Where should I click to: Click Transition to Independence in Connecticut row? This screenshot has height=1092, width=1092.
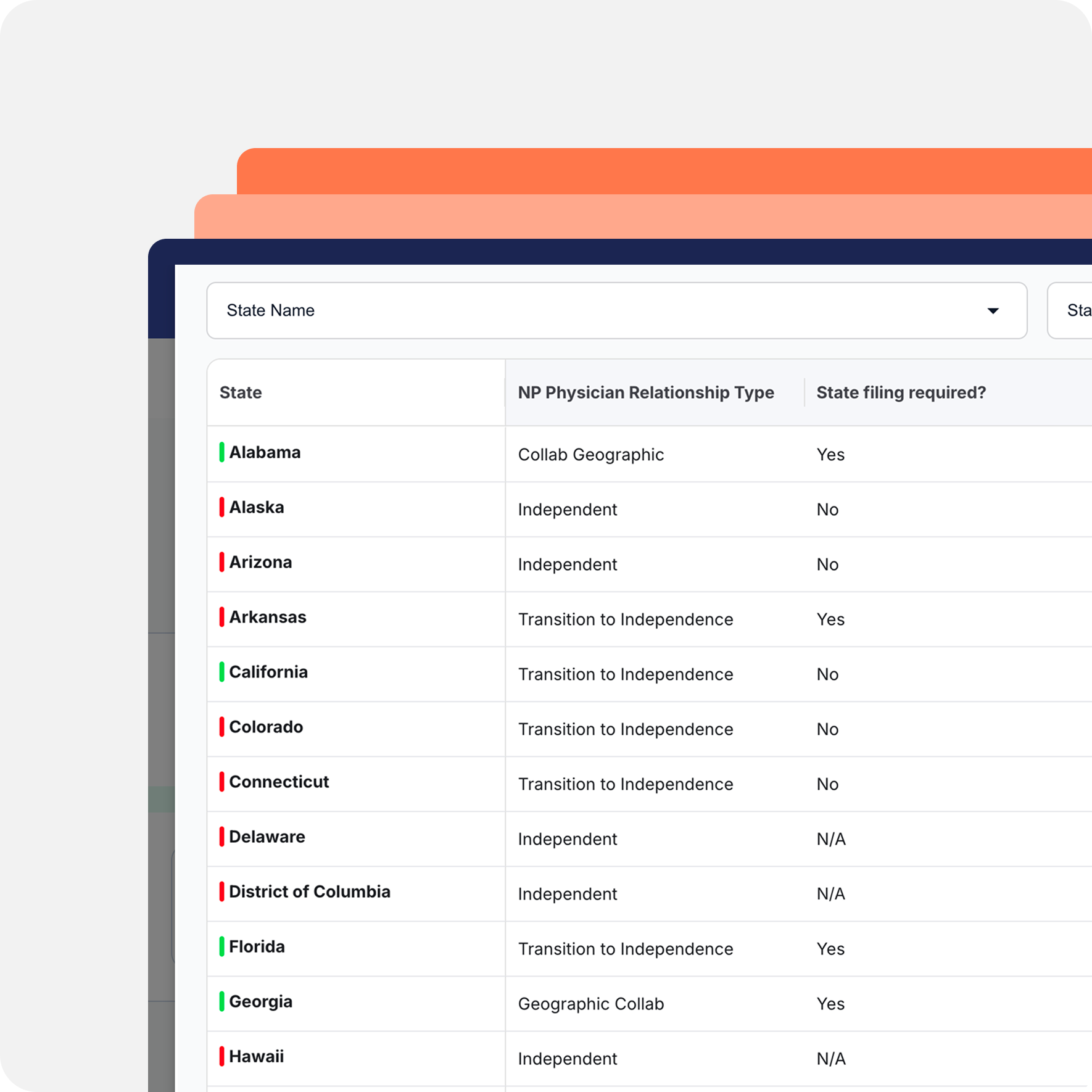point(626,784)
